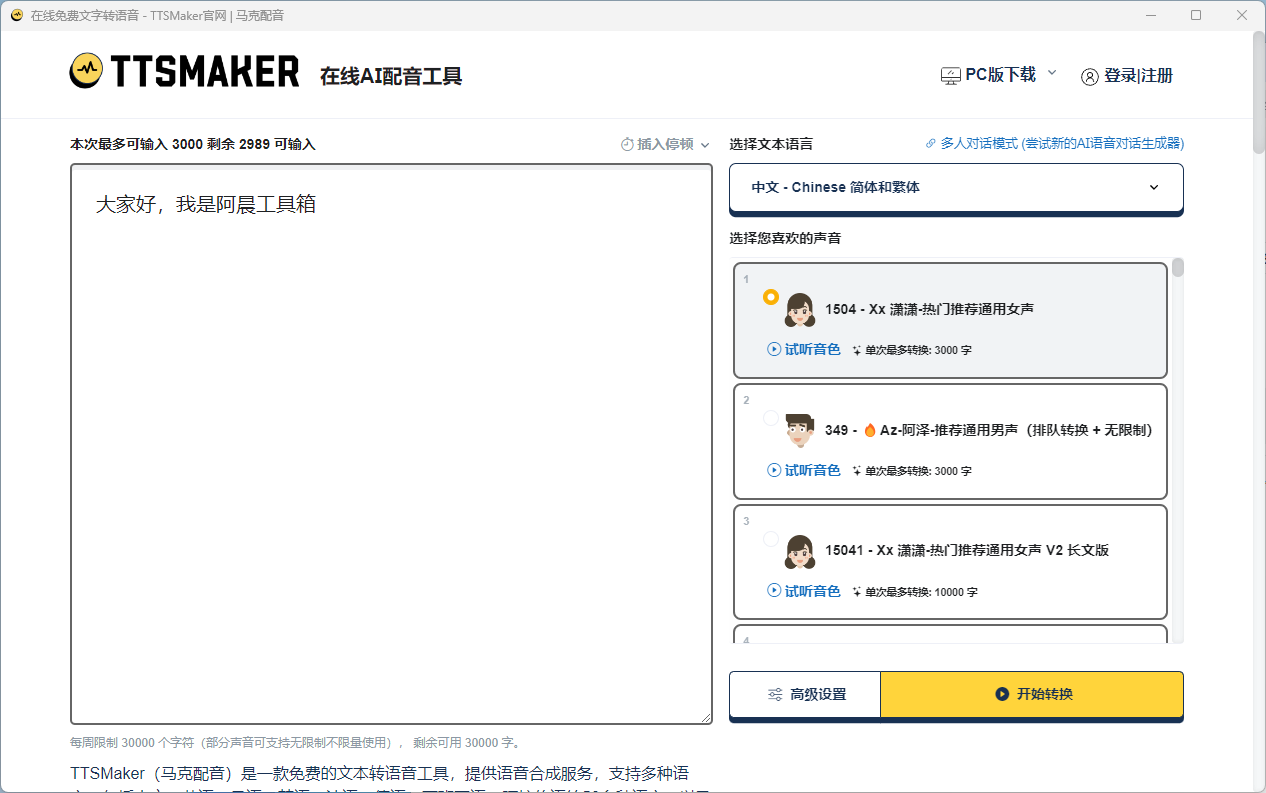Select voice 15041 潇潇 V2 radio button

point(771,539)
